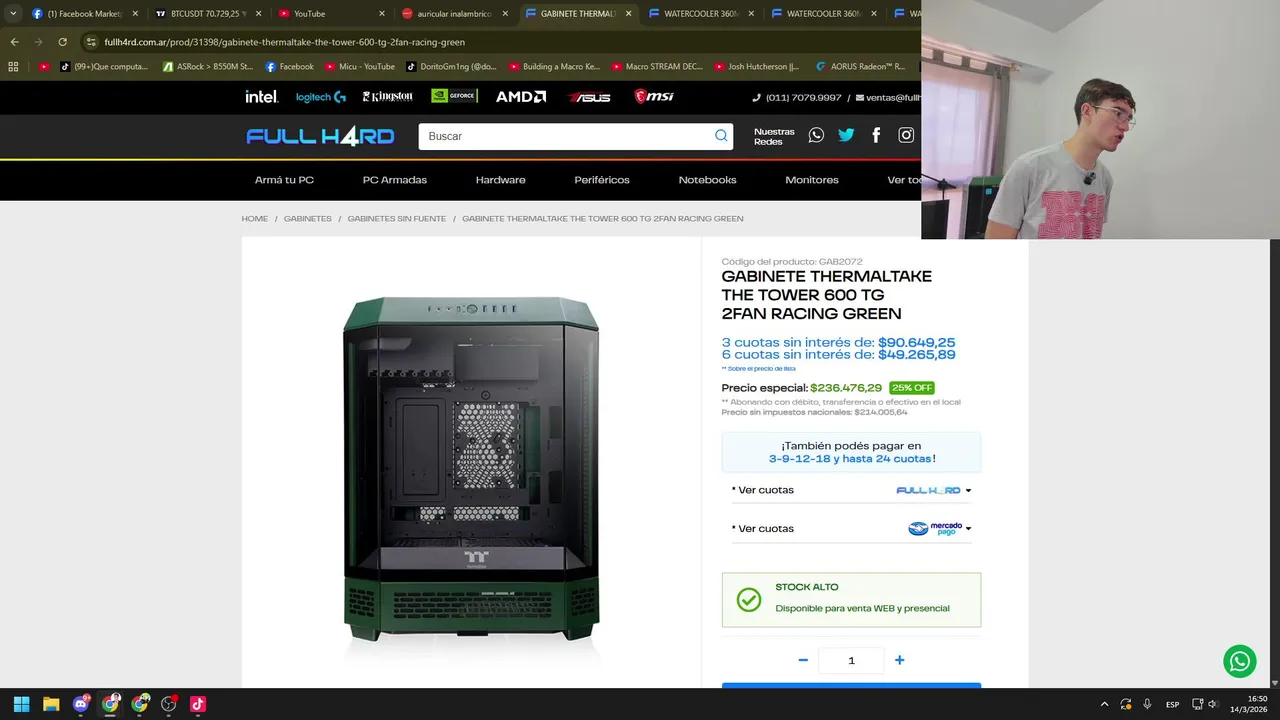Decrease quantity with the minus button
1280x720 pixels.
click(803, 660)
